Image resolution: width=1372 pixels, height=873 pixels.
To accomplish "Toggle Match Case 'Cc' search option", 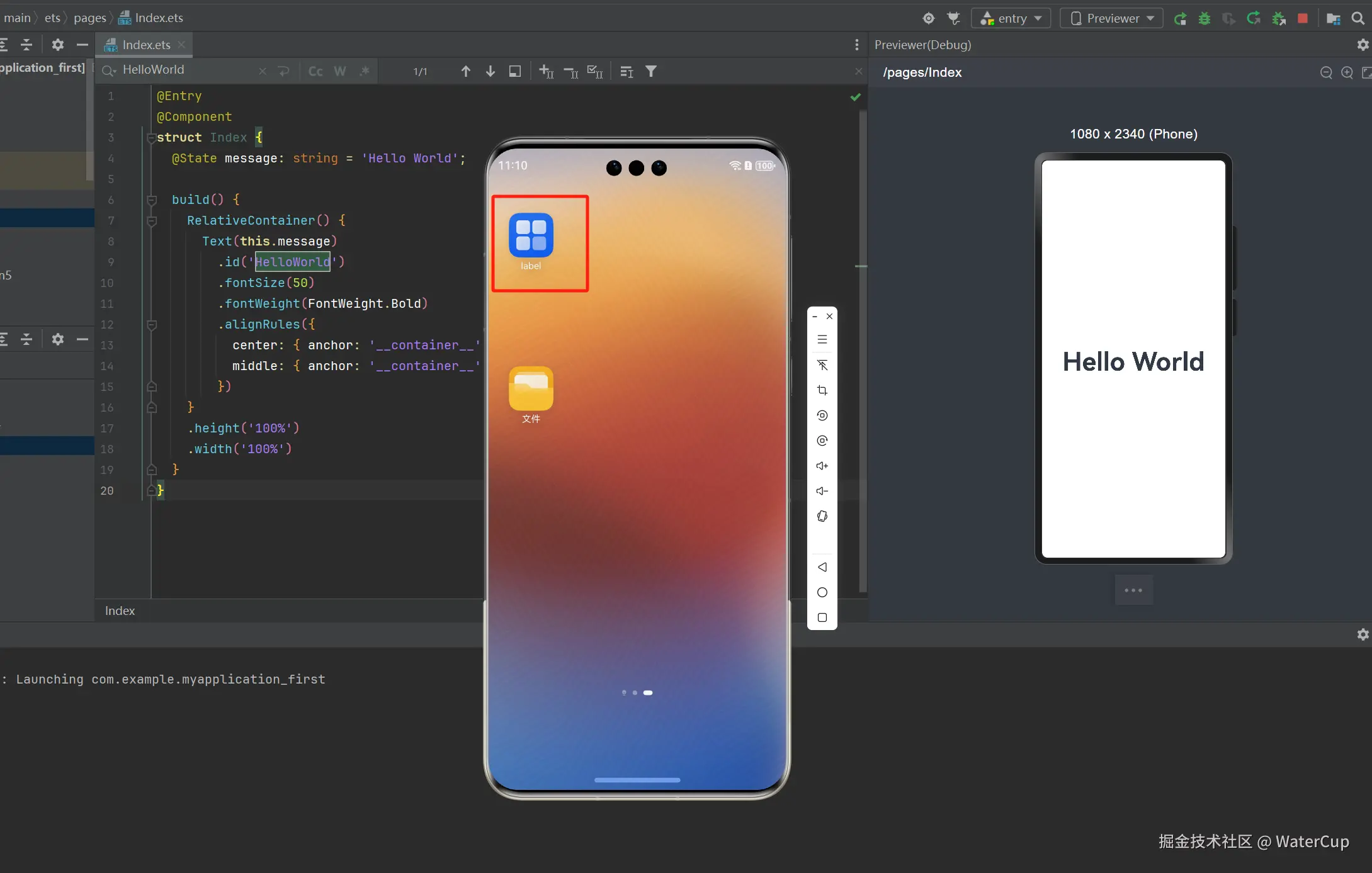I will pyautogui.click(x=315, y=71).
